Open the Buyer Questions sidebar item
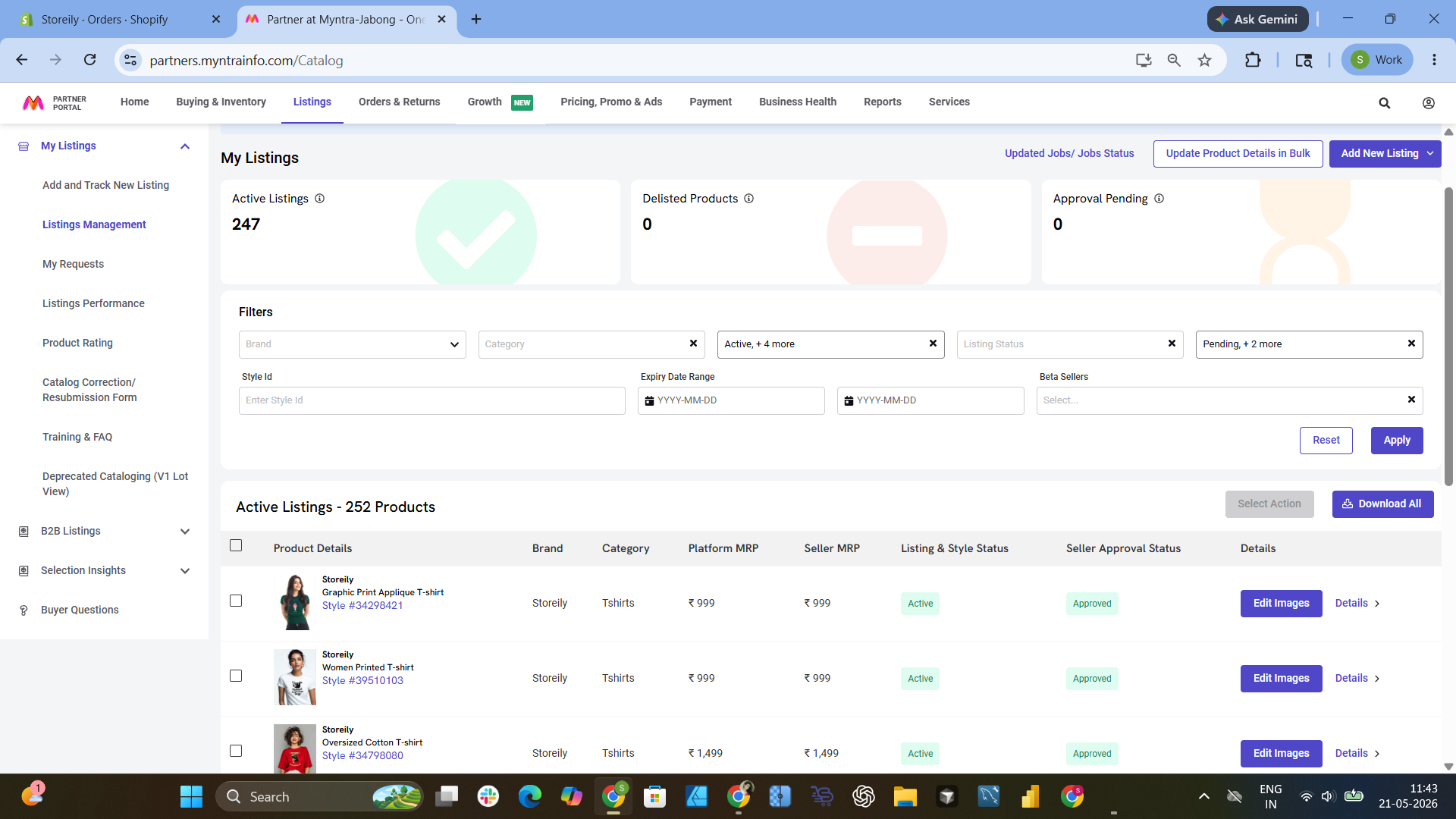The image size is (1456, 819). click(80, 610)
